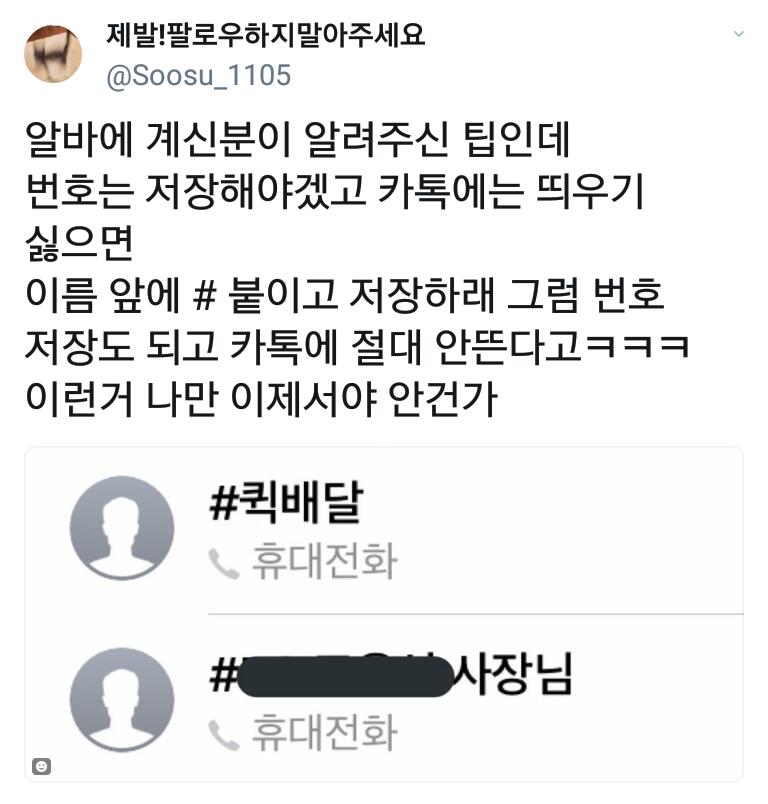Image resolution: width=768 pixels, height=804 pixels.
Task: Click the #퀵배달 contact name
Action: pos(287,501)
